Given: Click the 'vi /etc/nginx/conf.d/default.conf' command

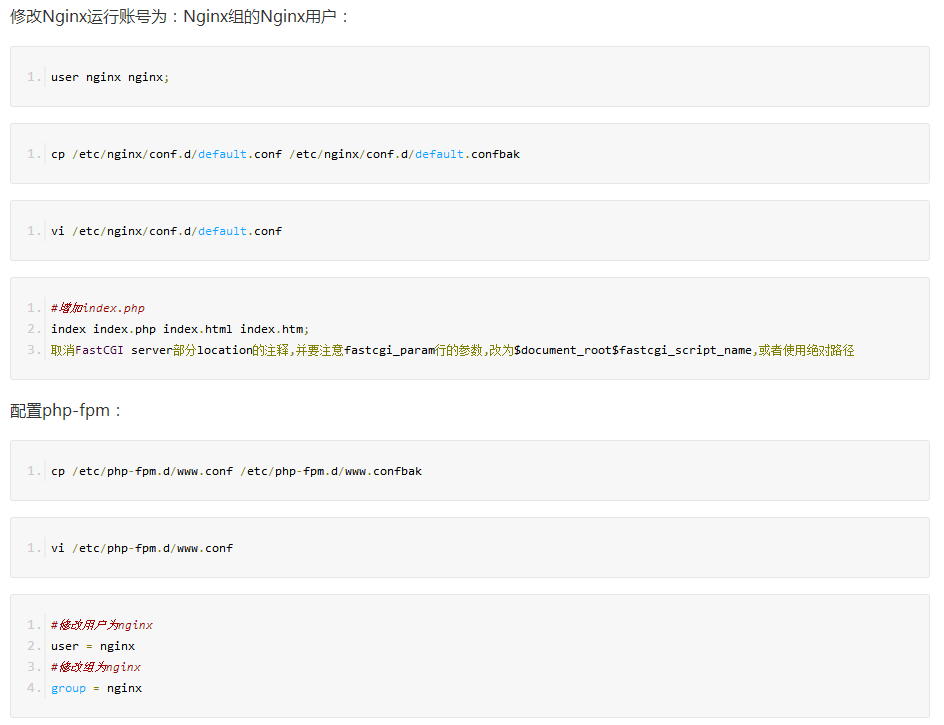Looking at the screenshot, I should (166, 231).
